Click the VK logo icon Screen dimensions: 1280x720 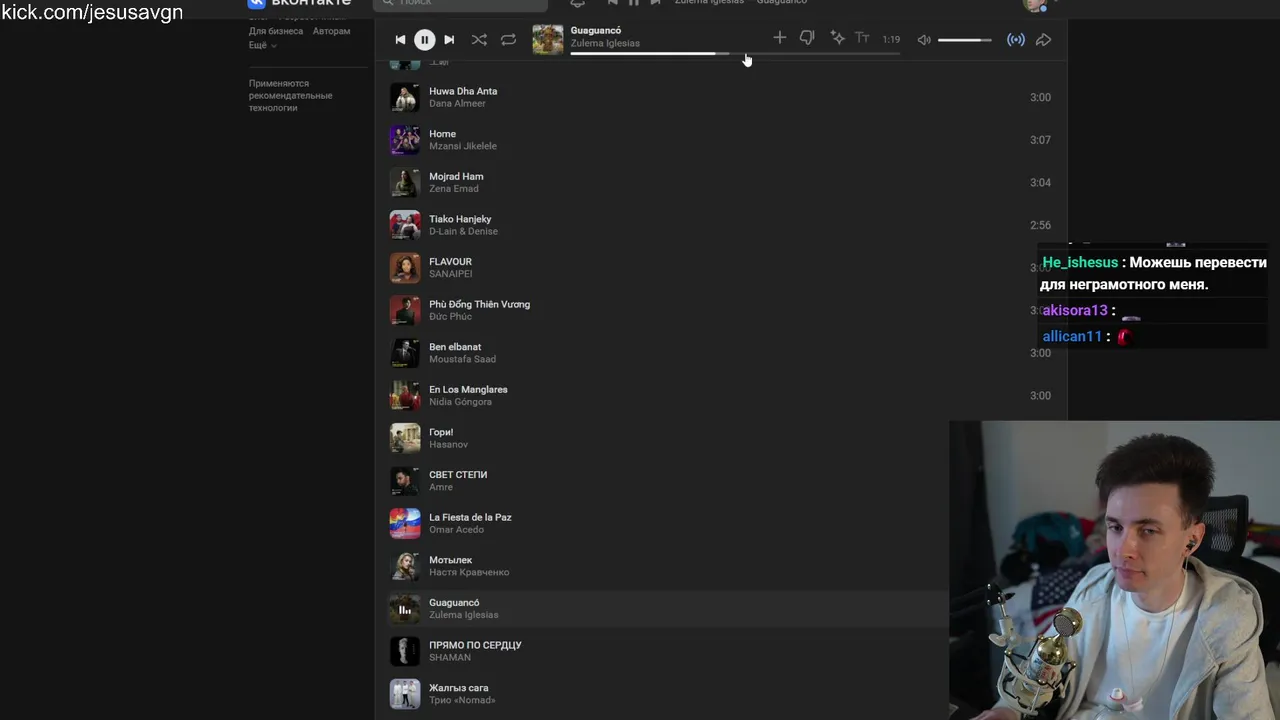tap(256, 3)
